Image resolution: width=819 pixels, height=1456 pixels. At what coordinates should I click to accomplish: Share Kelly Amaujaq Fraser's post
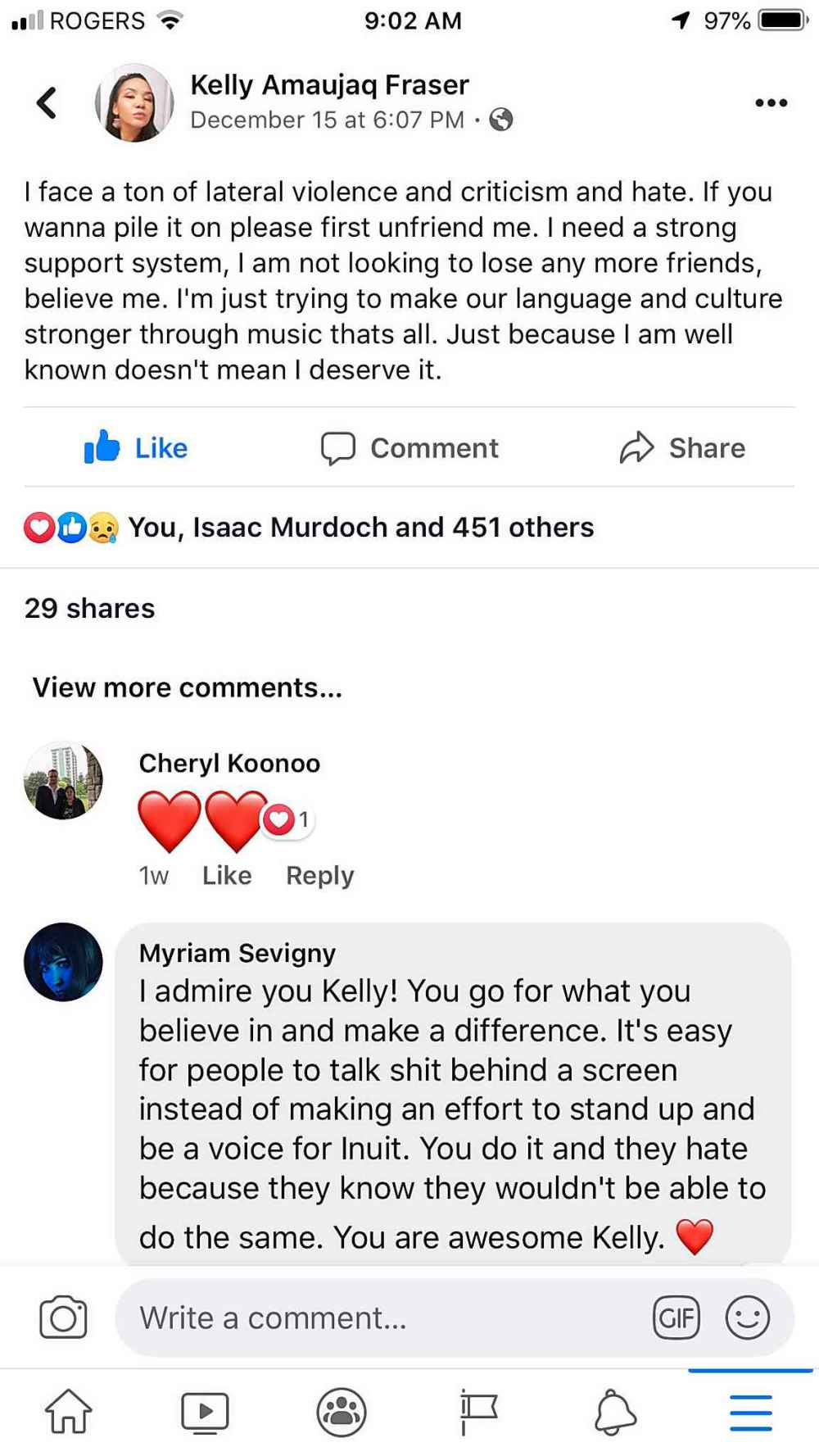(682, 447)
